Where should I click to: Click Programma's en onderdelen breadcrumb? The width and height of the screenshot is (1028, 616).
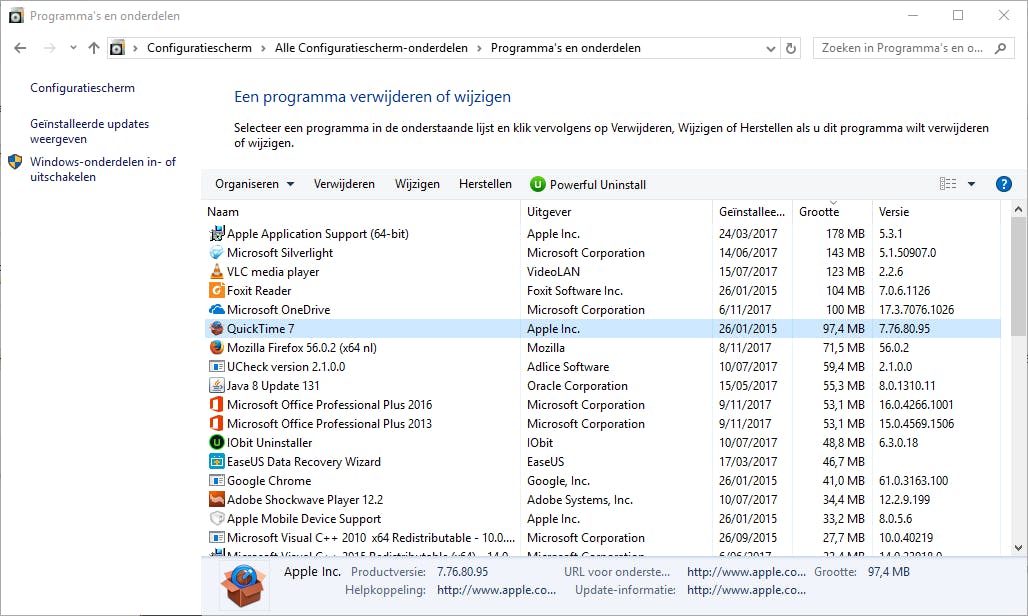pyautogui.click(x=566, y=48)
